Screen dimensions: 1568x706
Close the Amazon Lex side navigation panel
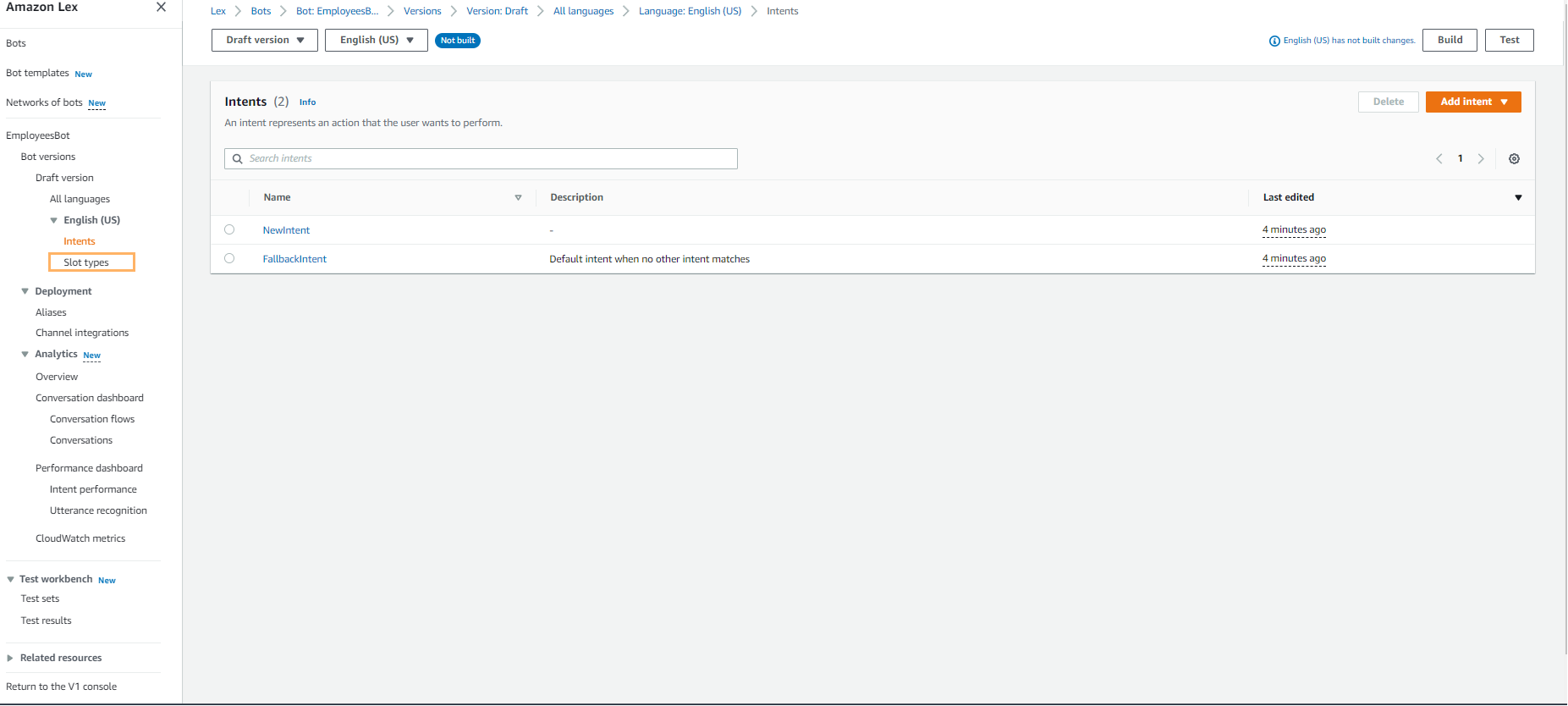pyautogui.click(x=161, y=7)
